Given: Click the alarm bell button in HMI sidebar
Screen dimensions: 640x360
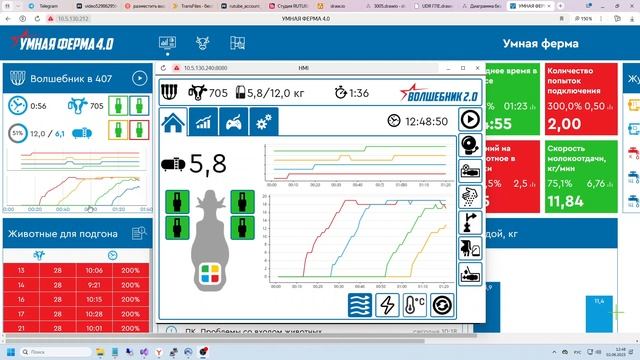Looking at the screenshot, I should coord(470,145).
